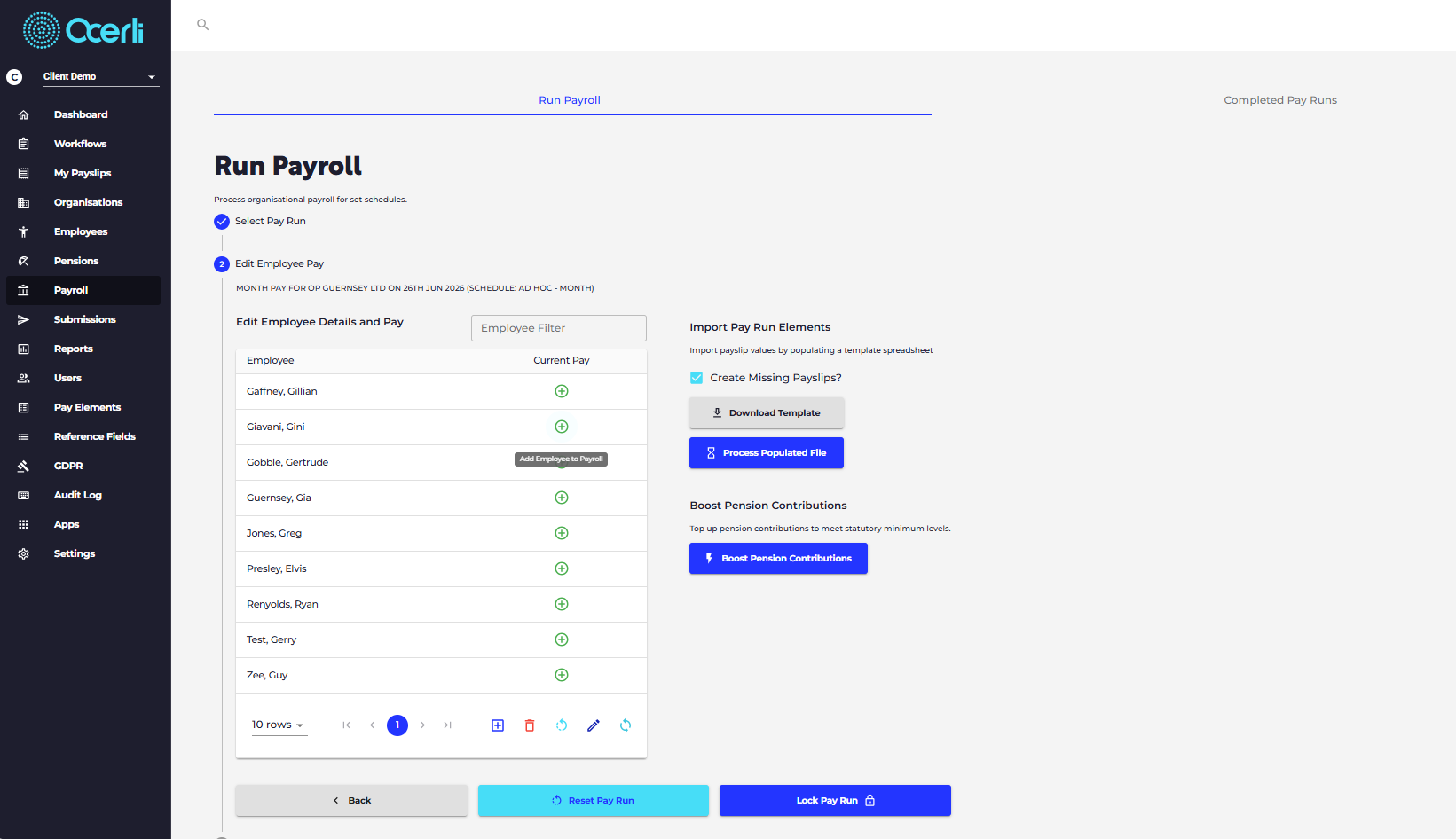Add Renyolds, Ryan to payroll

(562, 604)
